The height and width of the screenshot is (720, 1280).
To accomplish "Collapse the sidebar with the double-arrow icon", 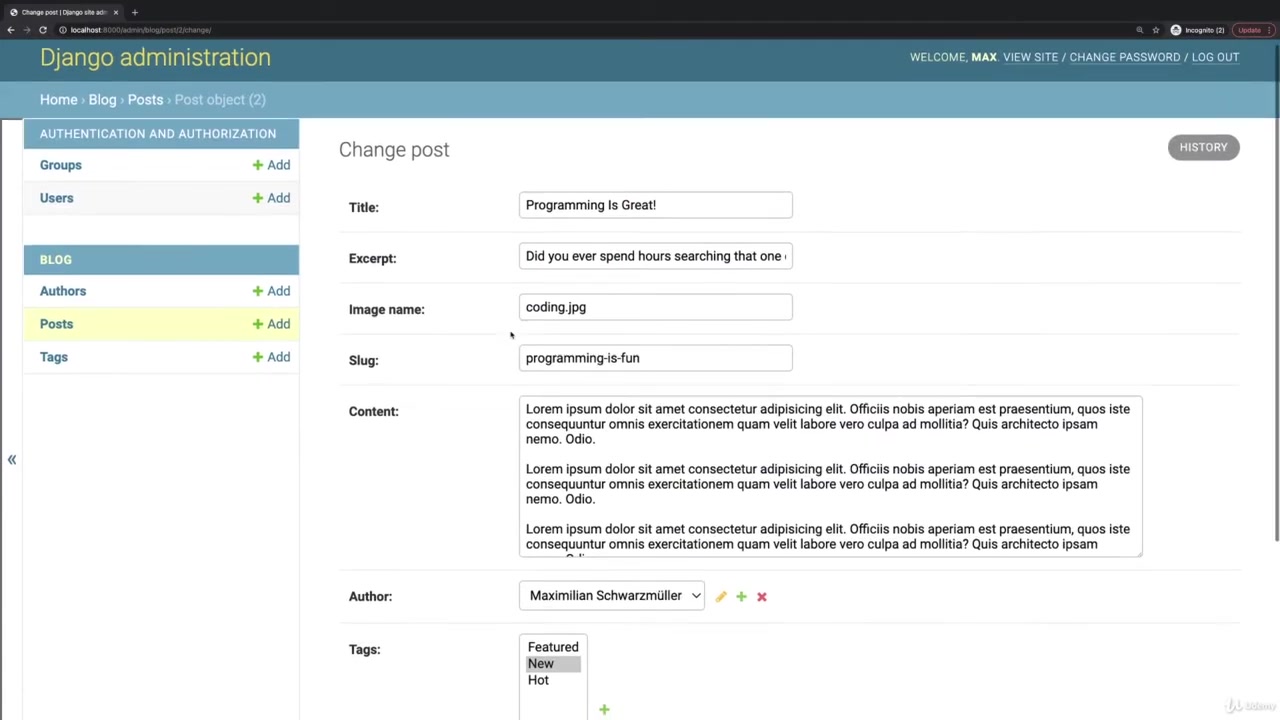I will pos(12,460).
